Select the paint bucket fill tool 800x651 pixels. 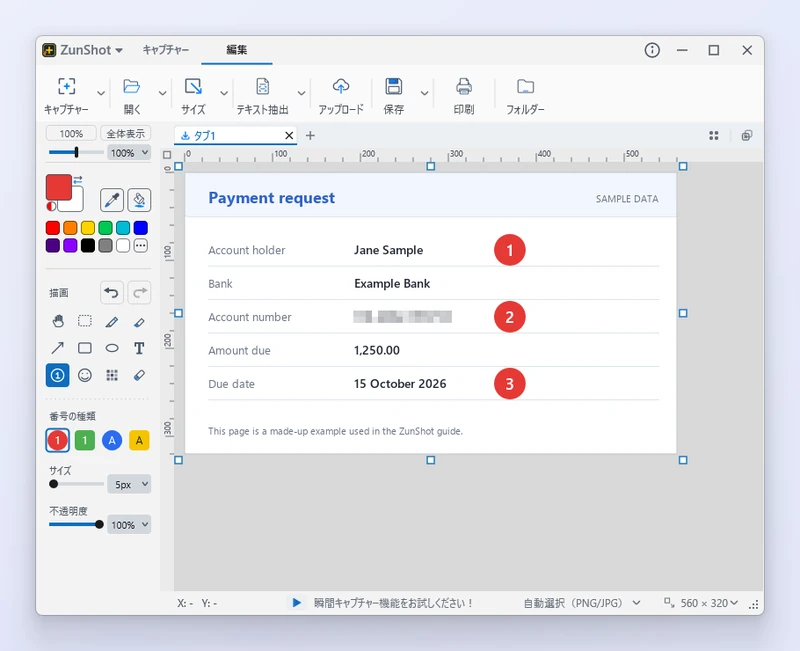click(139, 199)
